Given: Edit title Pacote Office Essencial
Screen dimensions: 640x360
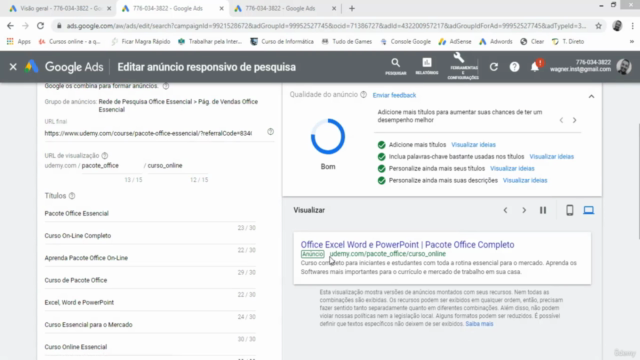Looking at the screenshot, I should (150, 213).
